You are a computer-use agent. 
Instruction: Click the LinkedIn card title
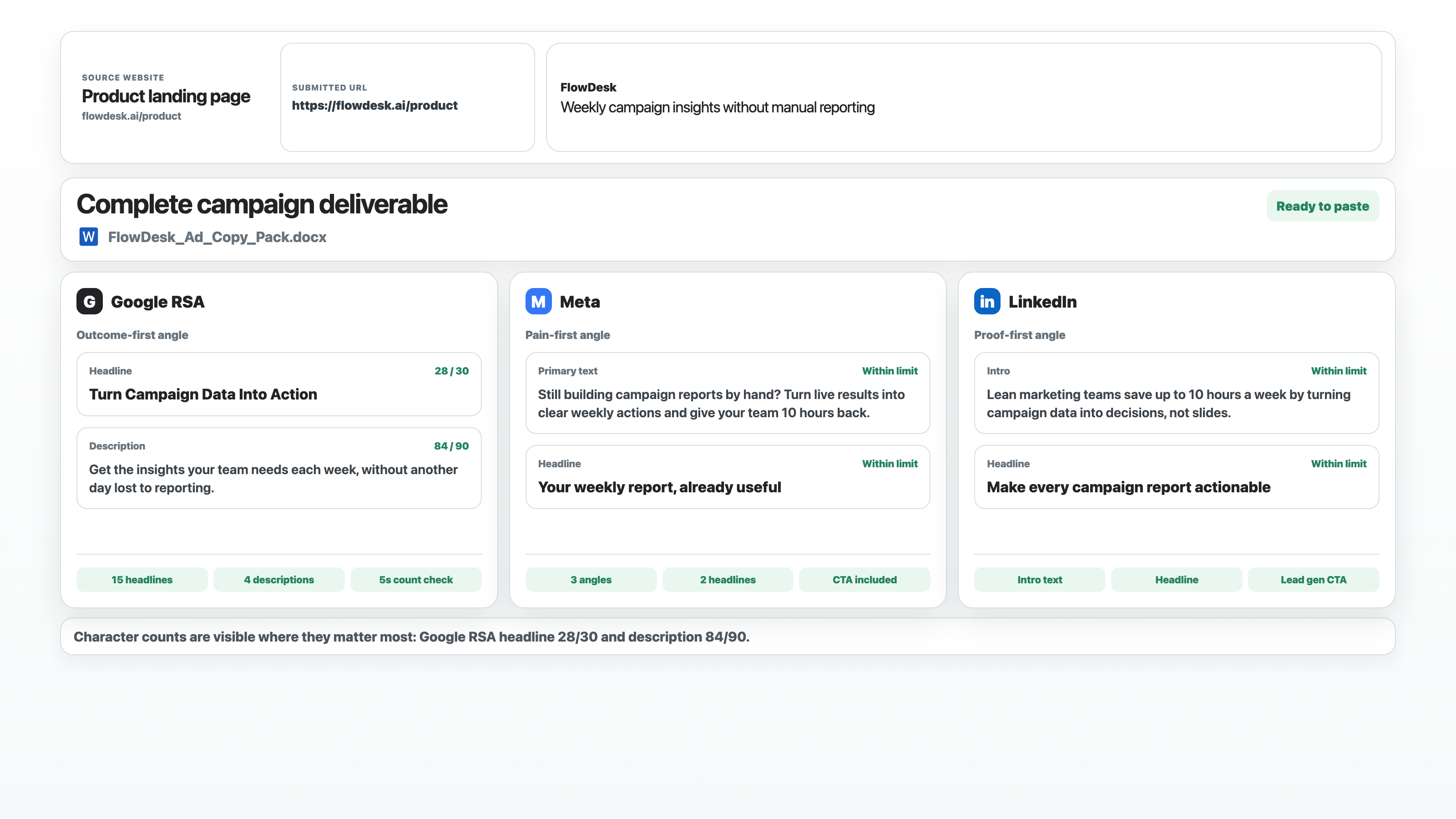click(x=1042, y=301)
